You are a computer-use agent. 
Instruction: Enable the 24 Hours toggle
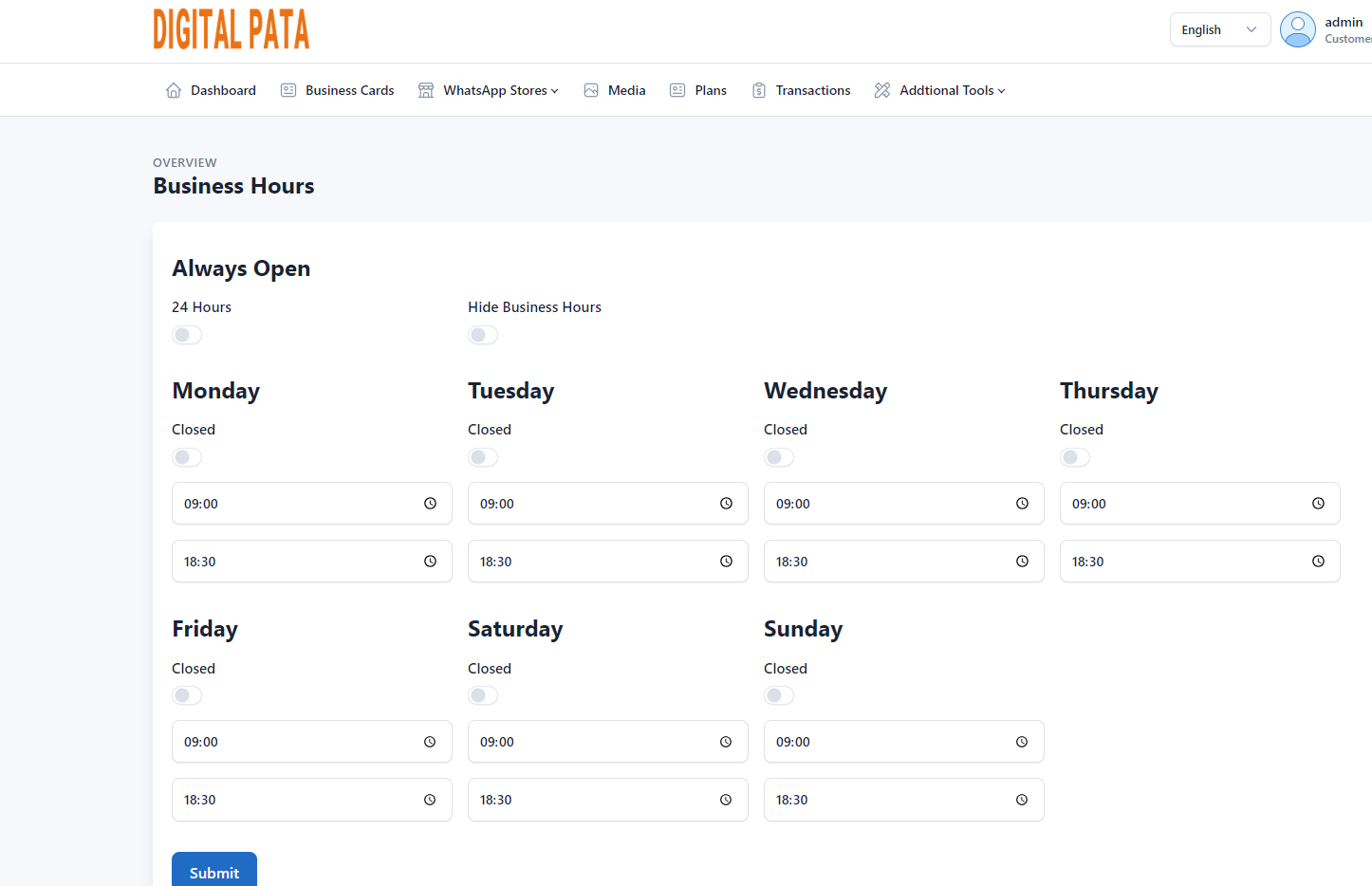tap(187, 335)
